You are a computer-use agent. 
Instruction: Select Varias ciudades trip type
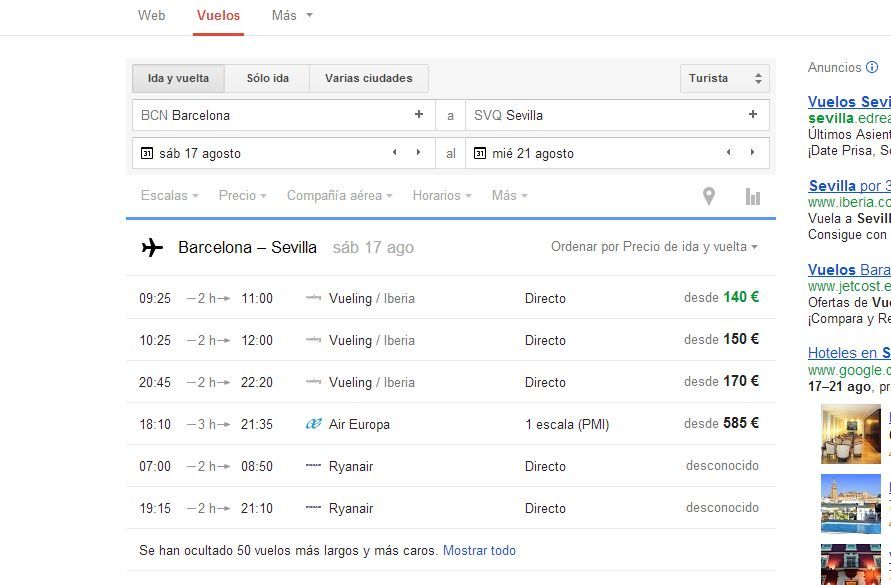coord(369,78)
